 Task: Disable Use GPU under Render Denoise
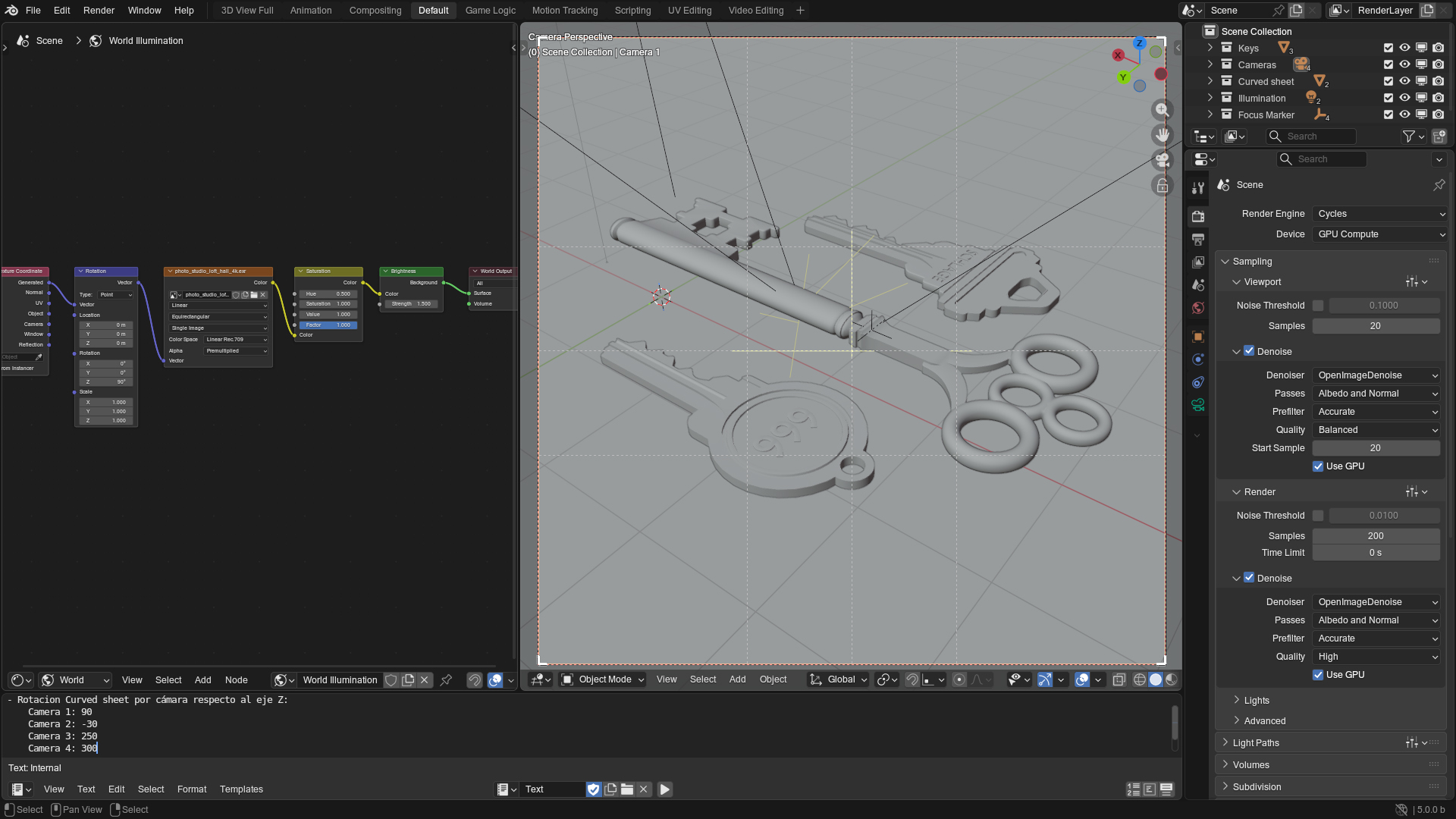point(1318,675)
